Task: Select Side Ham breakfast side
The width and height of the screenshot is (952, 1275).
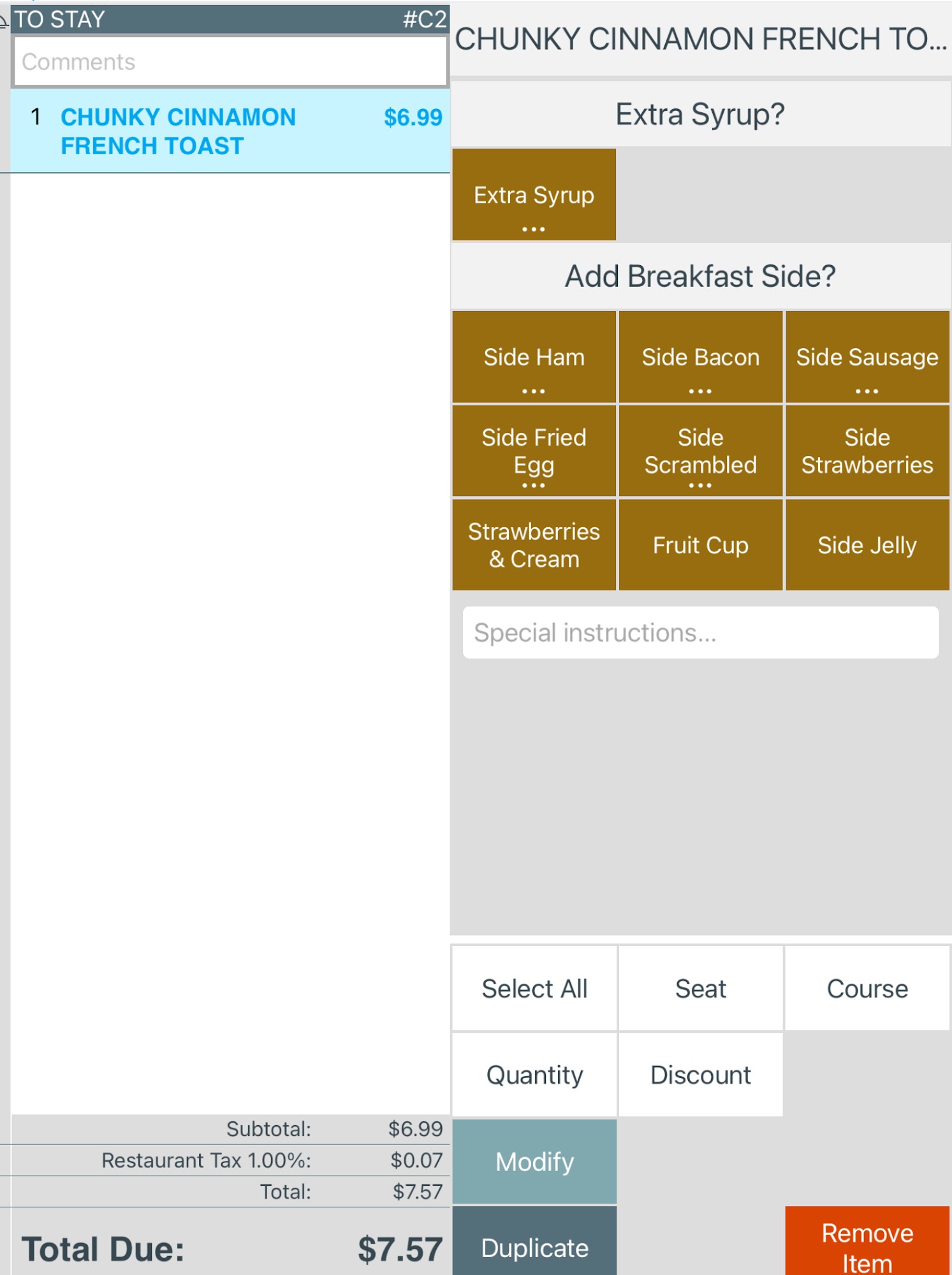Action: tap(534, 358)
